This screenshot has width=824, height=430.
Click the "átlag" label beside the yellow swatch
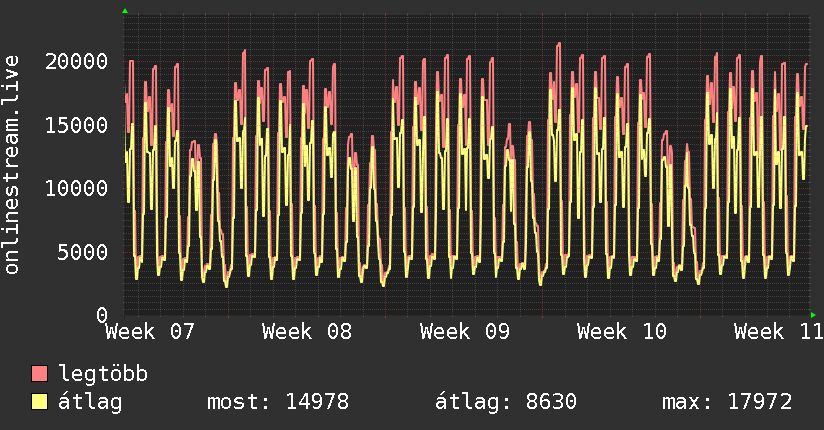click(x=92, y=402)
